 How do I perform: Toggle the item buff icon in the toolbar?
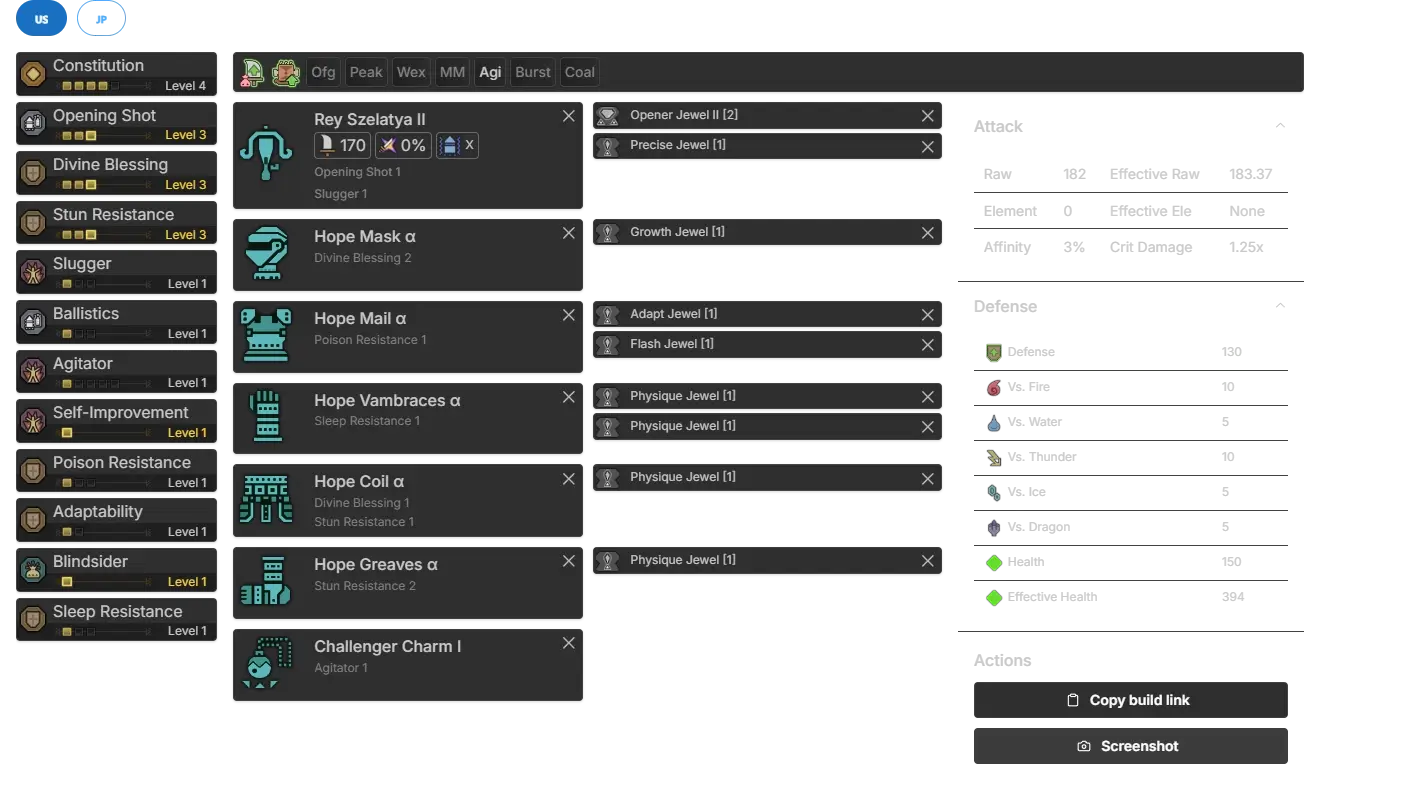(x=254, y=72)
